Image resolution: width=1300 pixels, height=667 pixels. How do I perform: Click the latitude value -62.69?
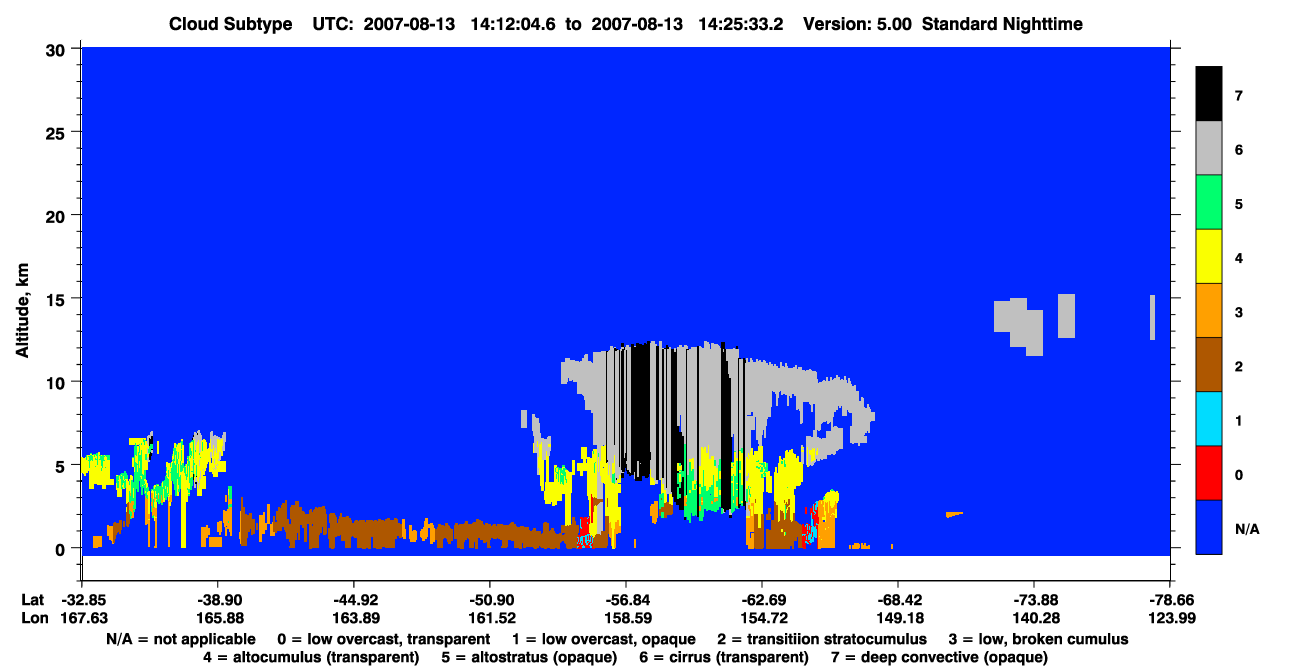pyautogui.click(x=761, y=599)
